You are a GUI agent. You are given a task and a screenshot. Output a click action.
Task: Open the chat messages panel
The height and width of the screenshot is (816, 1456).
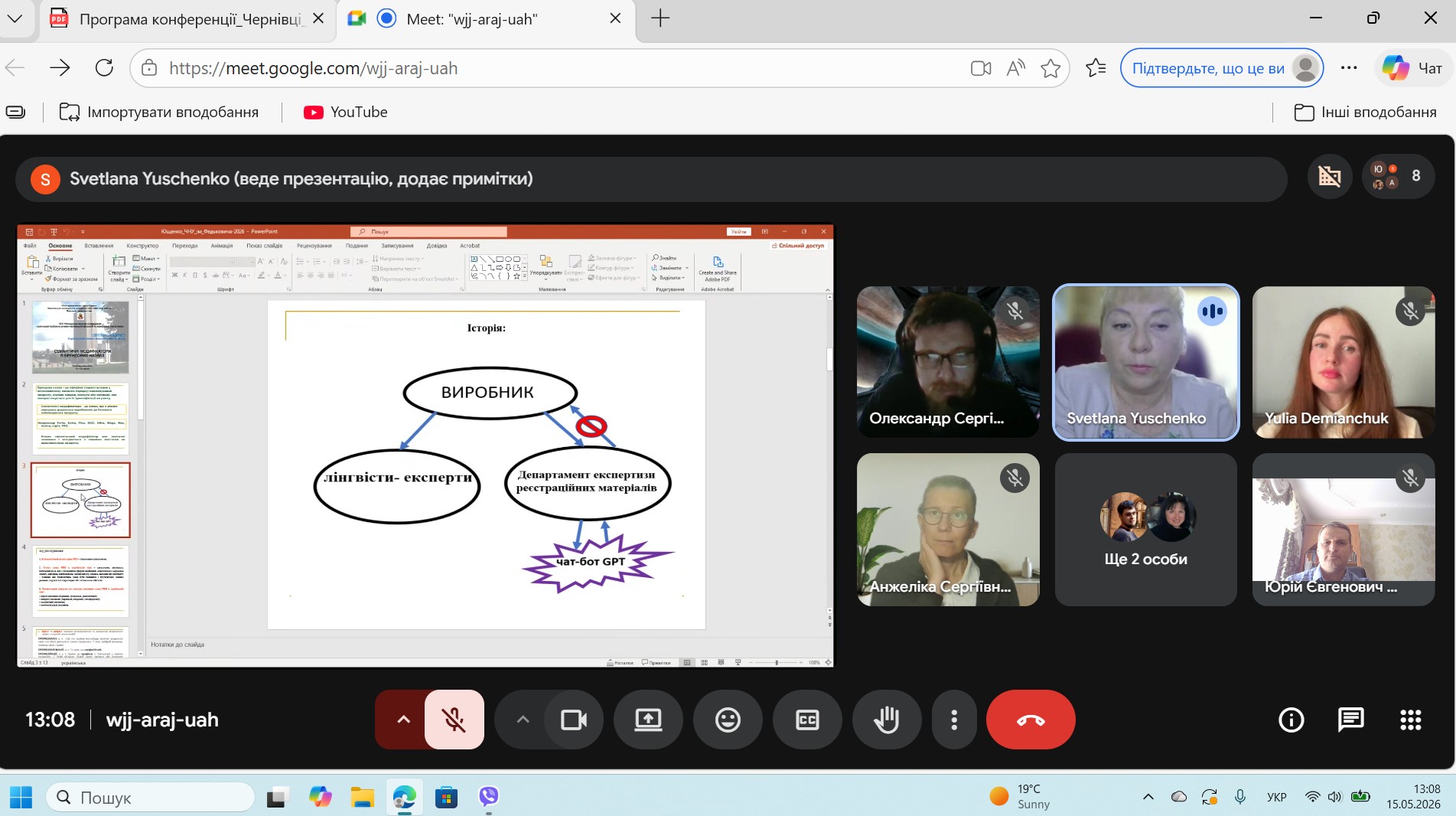coord(1350,720)
